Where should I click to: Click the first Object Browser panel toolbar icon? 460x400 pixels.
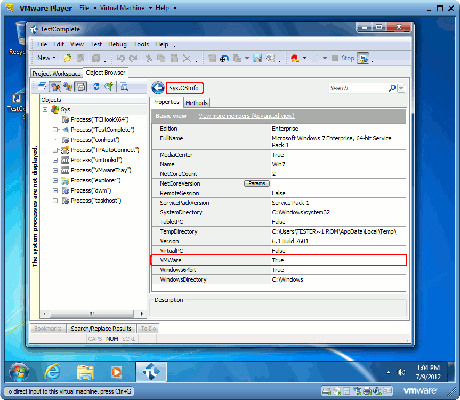click(42, 87)
